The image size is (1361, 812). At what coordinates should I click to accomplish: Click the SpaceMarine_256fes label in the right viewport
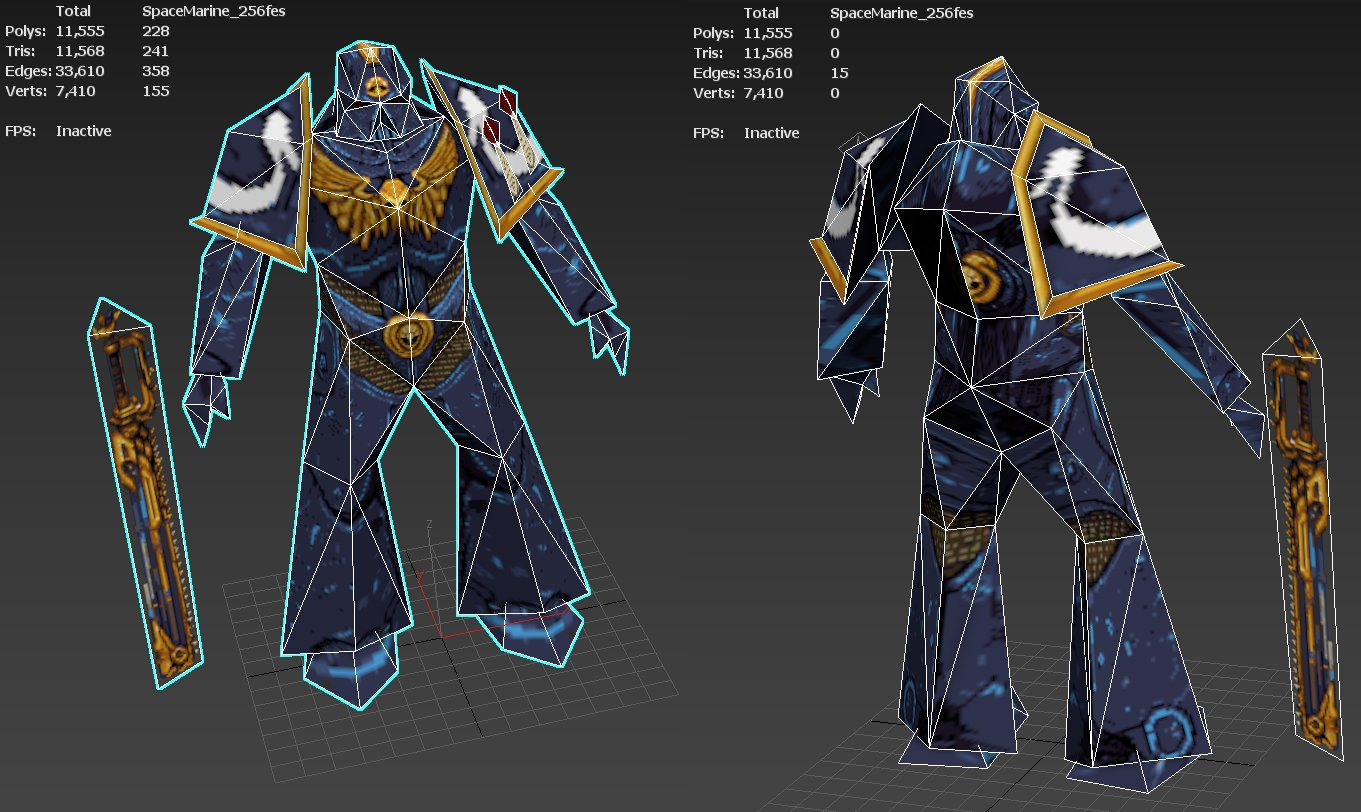click(902, 13)
